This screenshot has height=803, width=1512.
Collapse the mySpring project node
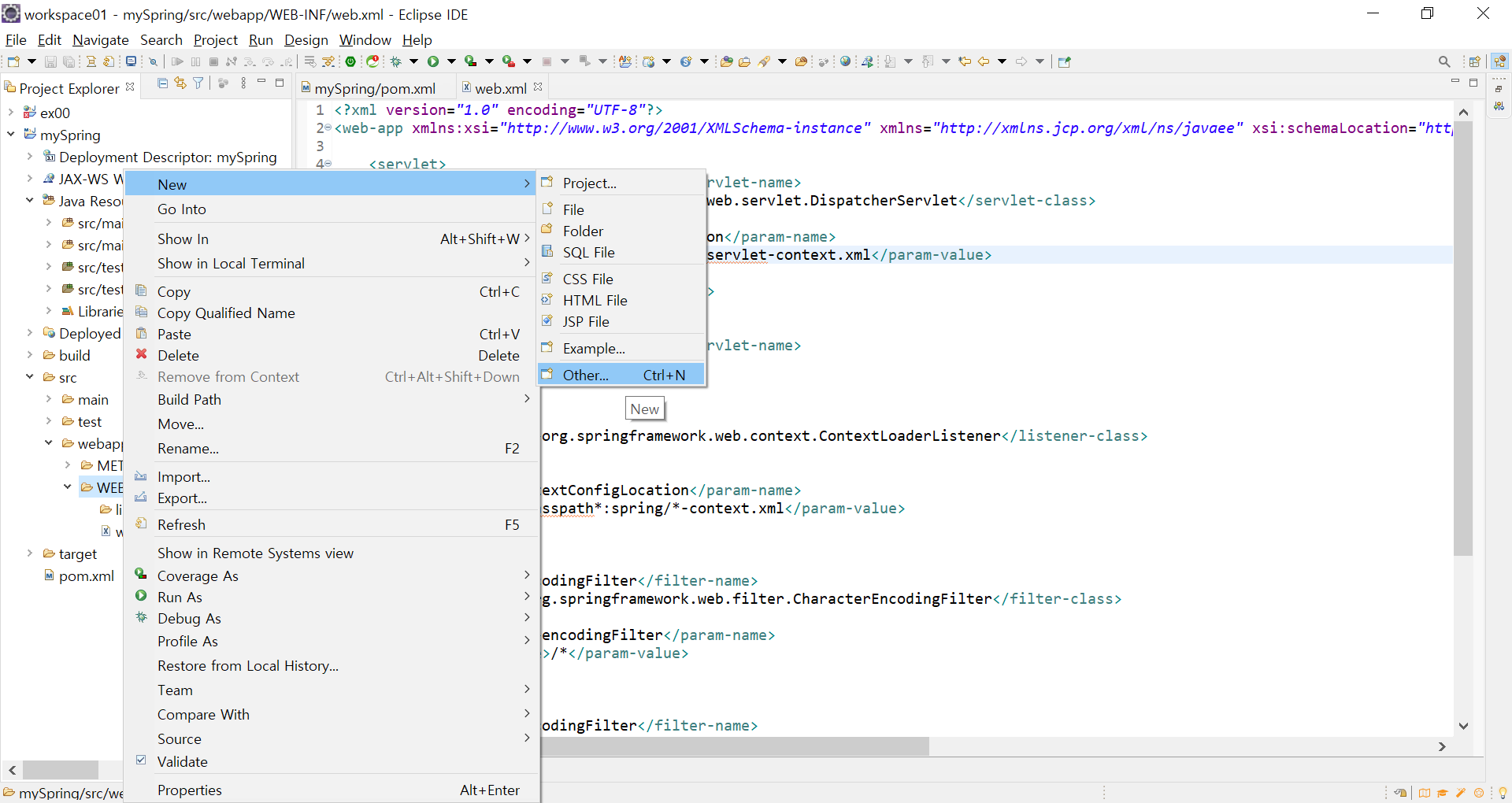click(x=11, y=135)
